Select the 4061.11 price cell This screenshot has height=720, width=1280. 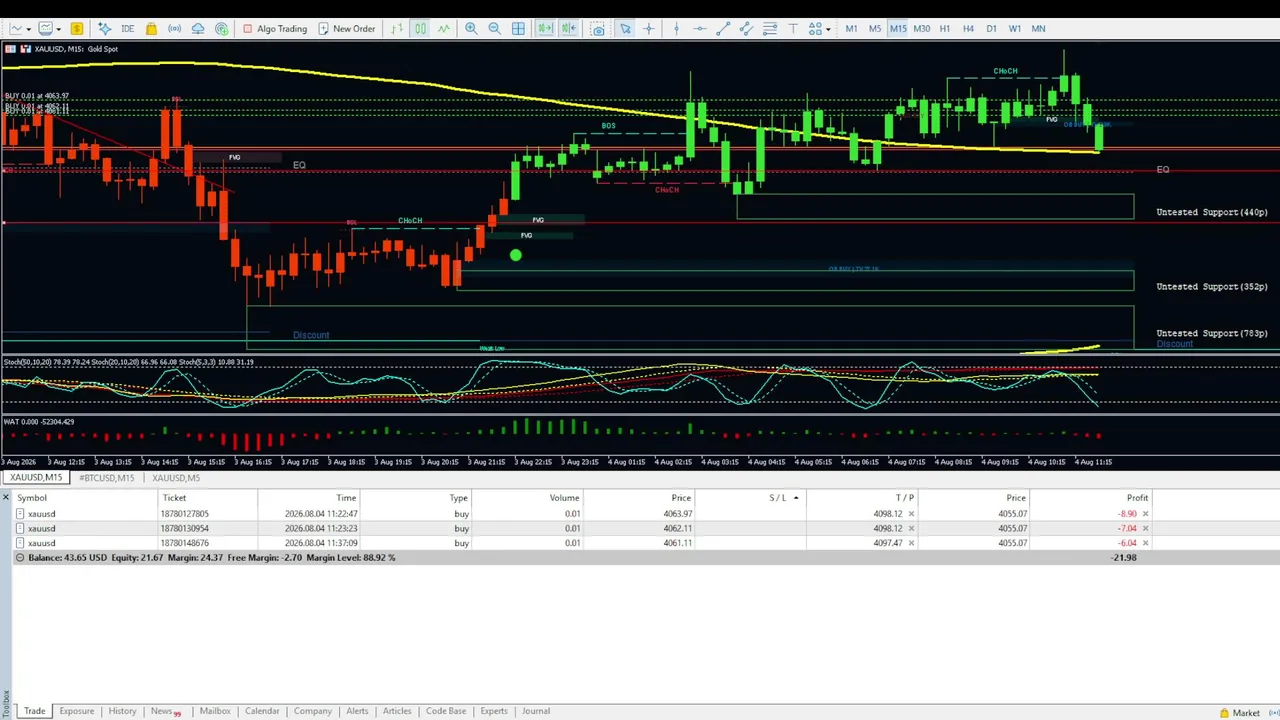pos(678,543)
